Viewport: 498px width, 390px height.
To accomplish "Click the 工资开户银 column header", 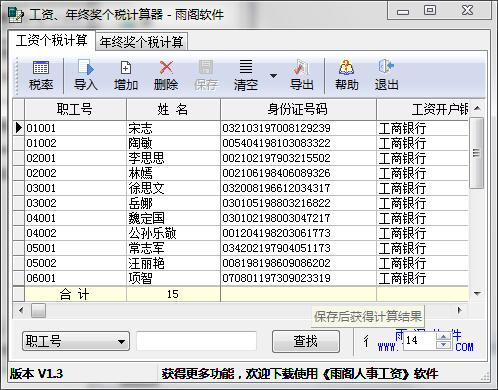I will point(423,109).
